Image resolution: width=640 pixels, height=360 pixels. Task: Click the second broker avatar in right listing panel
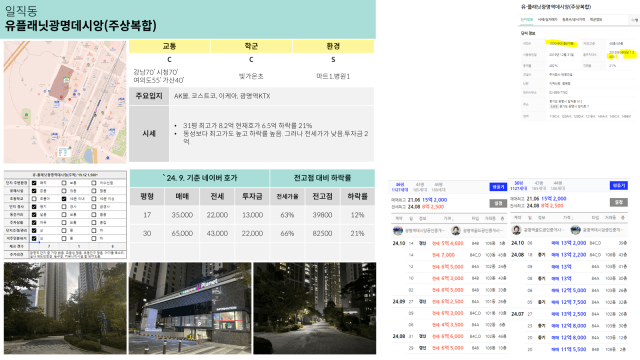(576, 230)
